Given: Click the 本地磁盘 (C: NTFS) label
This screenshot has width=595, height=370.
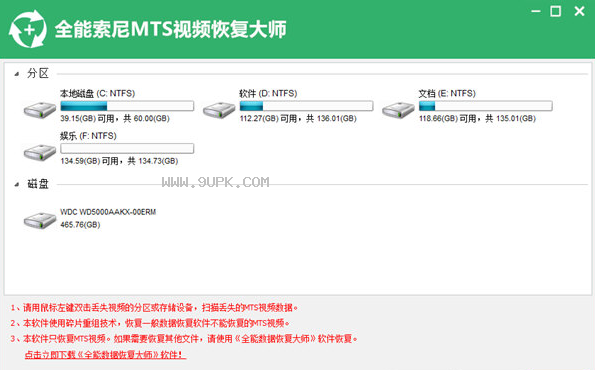Looking at the screenshot, I should coord(98,93).
